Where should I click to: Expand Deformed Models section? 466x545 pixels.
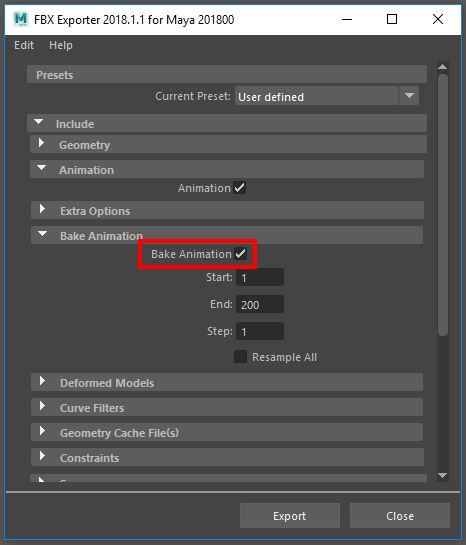[x=42, y=381]
